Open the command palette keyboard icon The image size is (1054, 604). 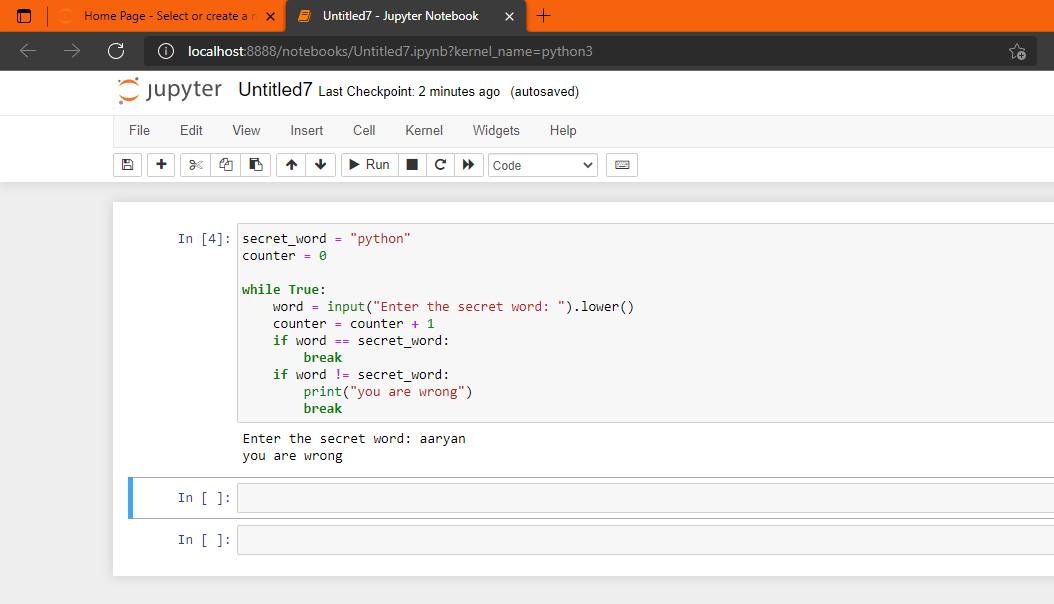click(x=622, y=165)
